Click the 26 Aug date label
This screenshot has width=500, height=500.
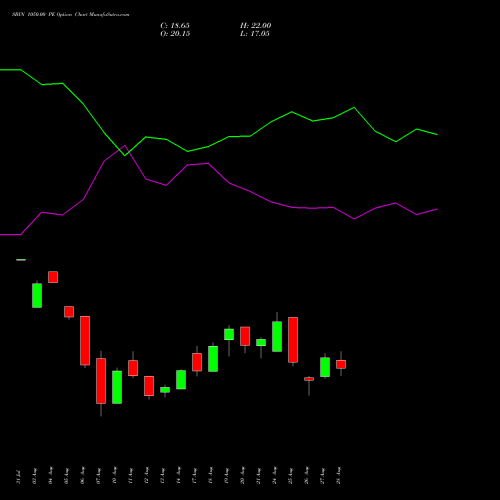pos(306,476)
